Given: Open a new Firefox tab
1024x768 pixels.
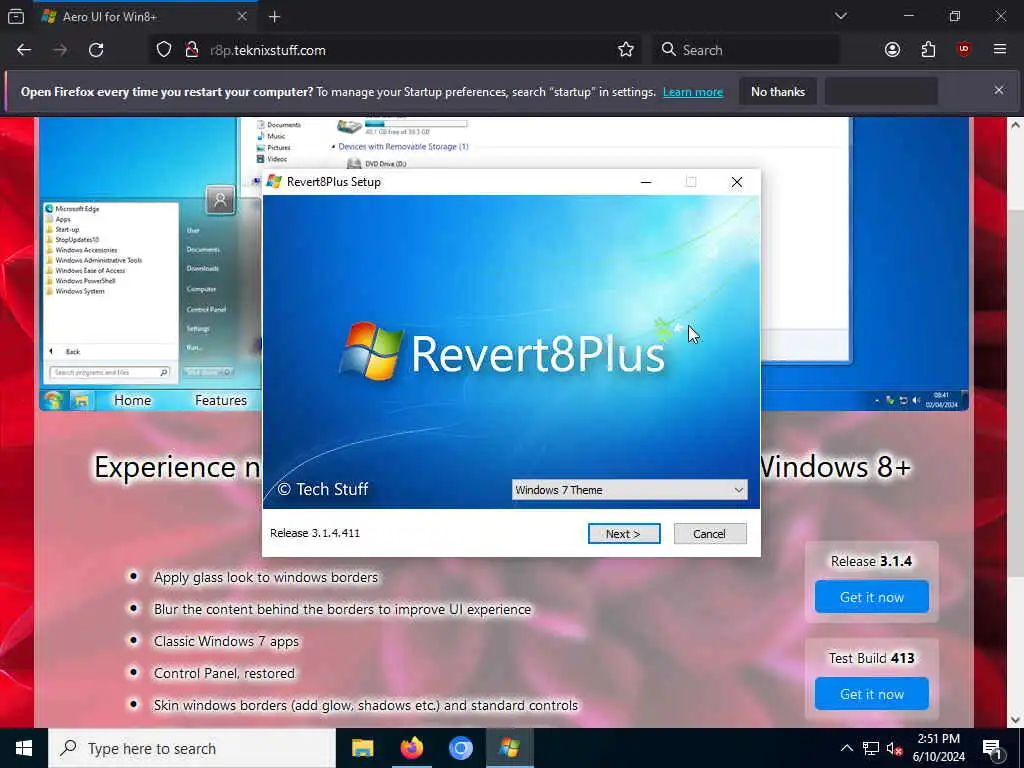Looking at the screenshot, I should coord(274,17).
